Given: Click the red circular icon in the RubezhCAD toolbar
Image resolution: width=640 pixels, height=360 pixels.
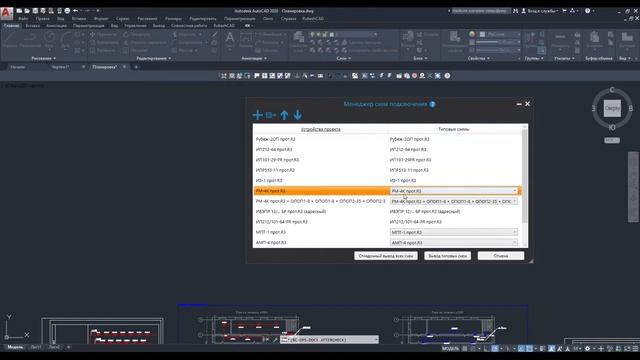Looking at the screenshot, I should pos(415,76).
